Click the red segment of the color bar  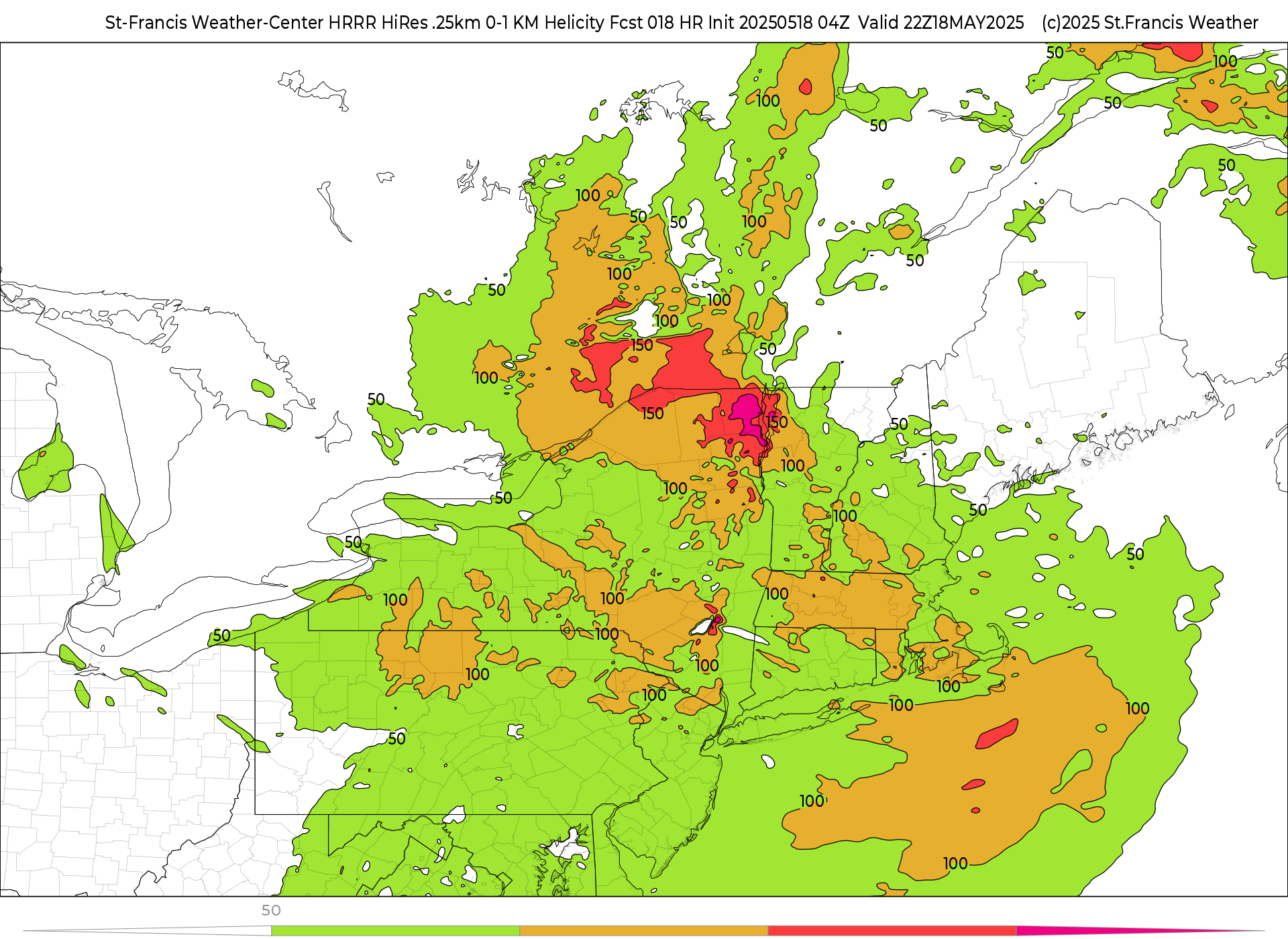892,931
